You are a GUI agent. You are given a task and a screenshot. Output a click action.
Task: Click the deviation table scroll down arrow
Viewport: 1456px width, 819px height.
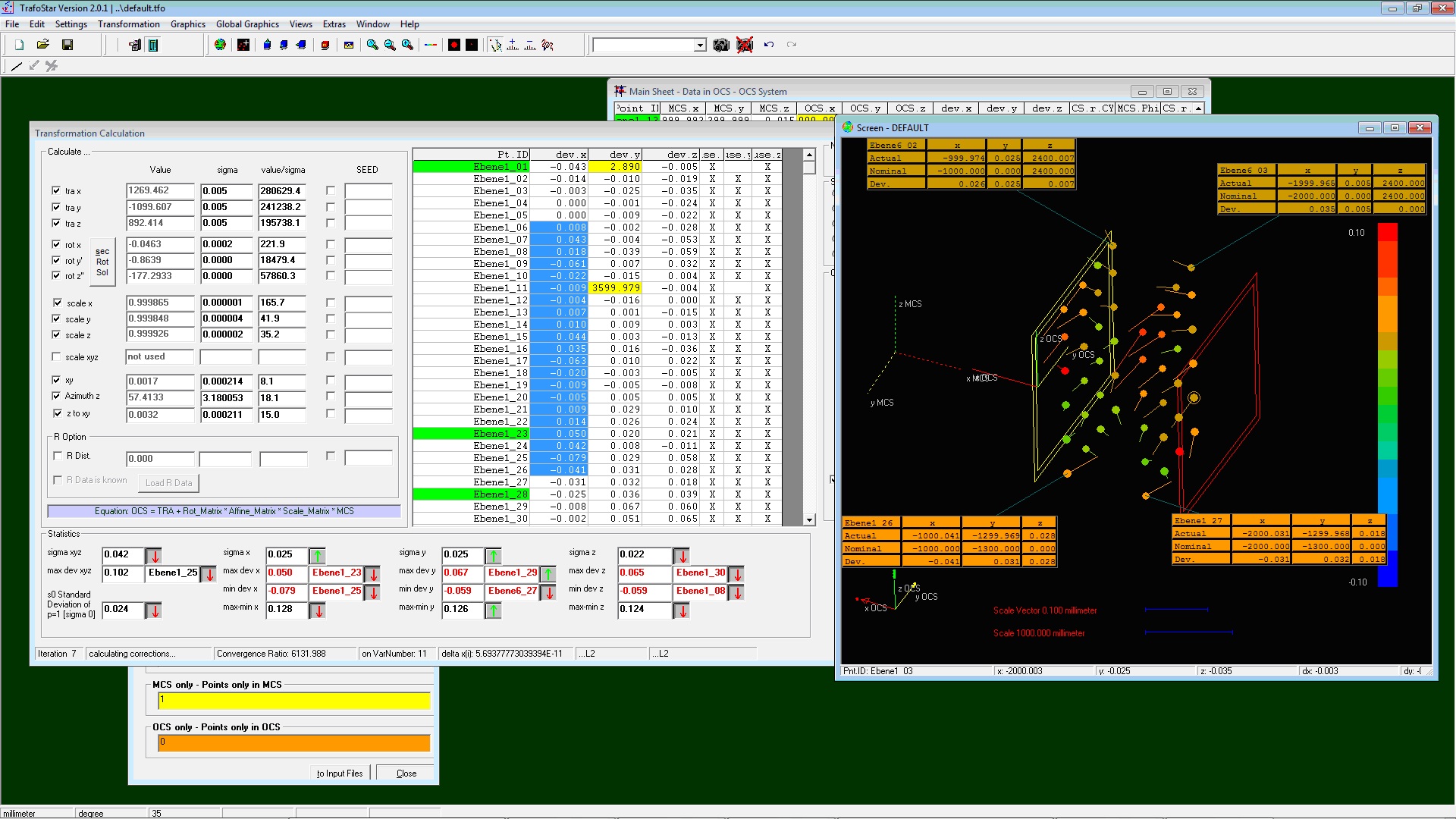point(810,520)
